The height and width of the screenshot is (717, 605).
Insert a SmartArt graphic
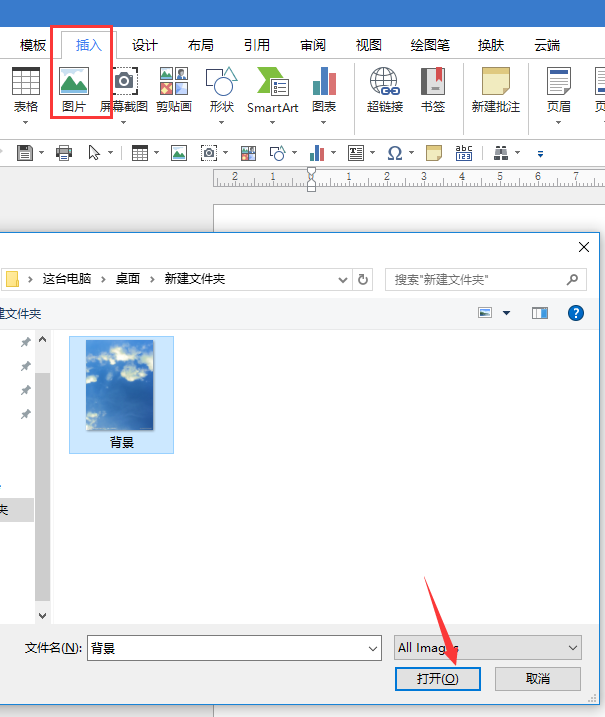point(273,91)
